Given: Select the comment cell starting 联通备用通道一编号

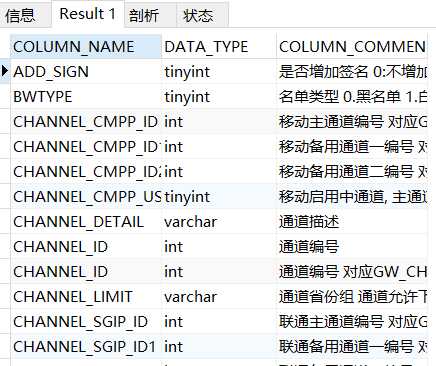Looking at the screenshot, I should [352, 347].
